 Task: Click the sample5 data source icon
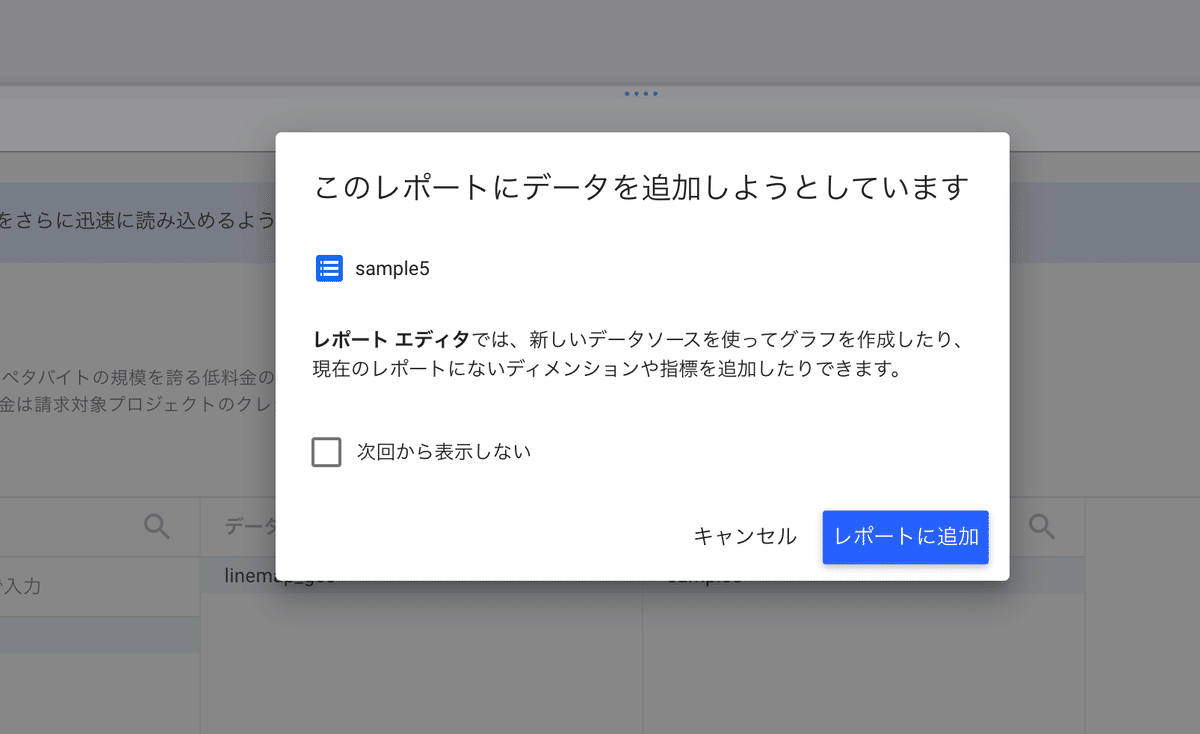tap(329, 268)
